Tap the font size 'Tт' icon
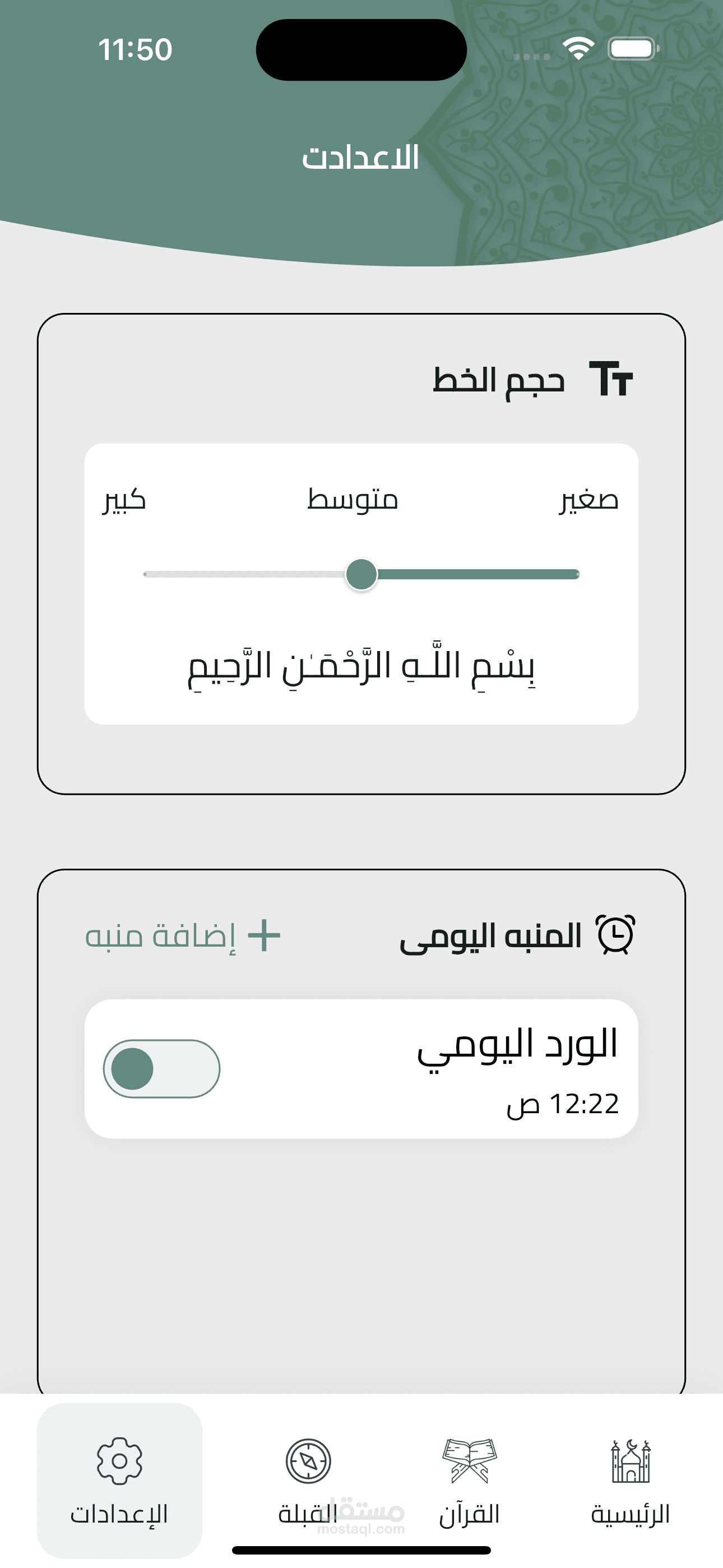Image resolution: width=723 pixels, height=1568 pixels. 611,379
